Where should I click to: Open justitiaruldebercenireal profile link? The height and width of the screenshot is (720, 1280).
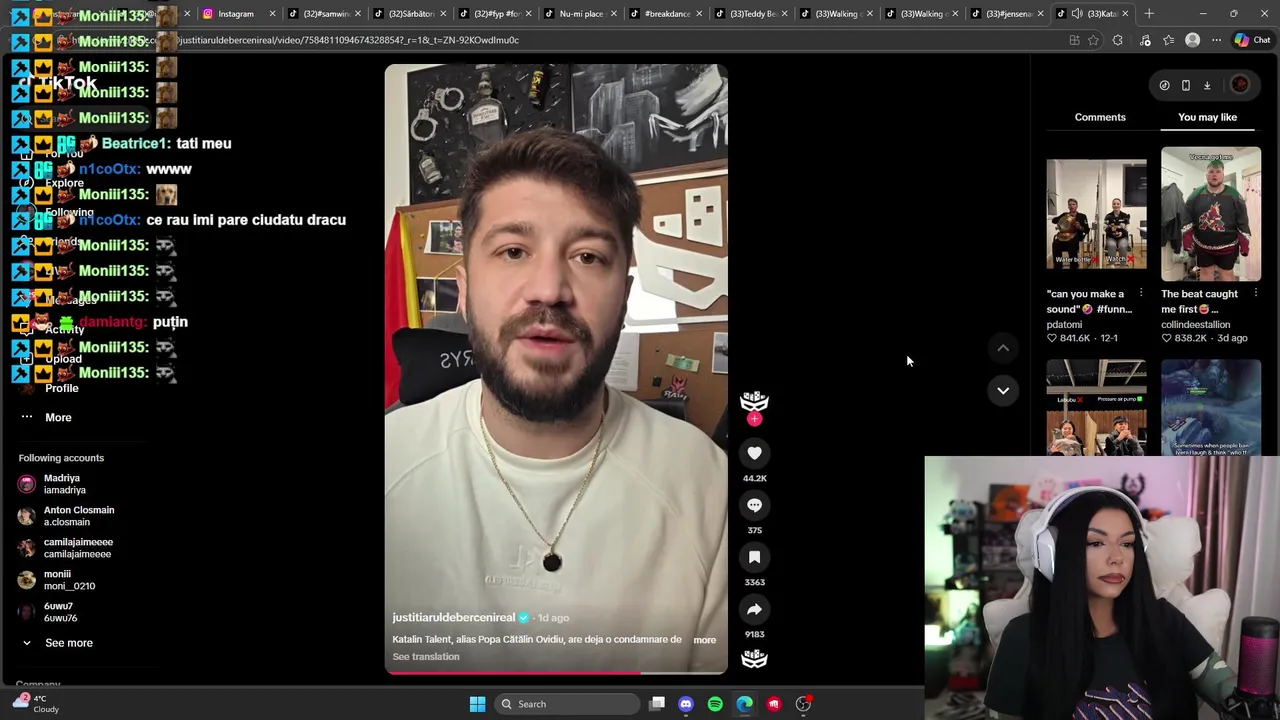[454, 618]
